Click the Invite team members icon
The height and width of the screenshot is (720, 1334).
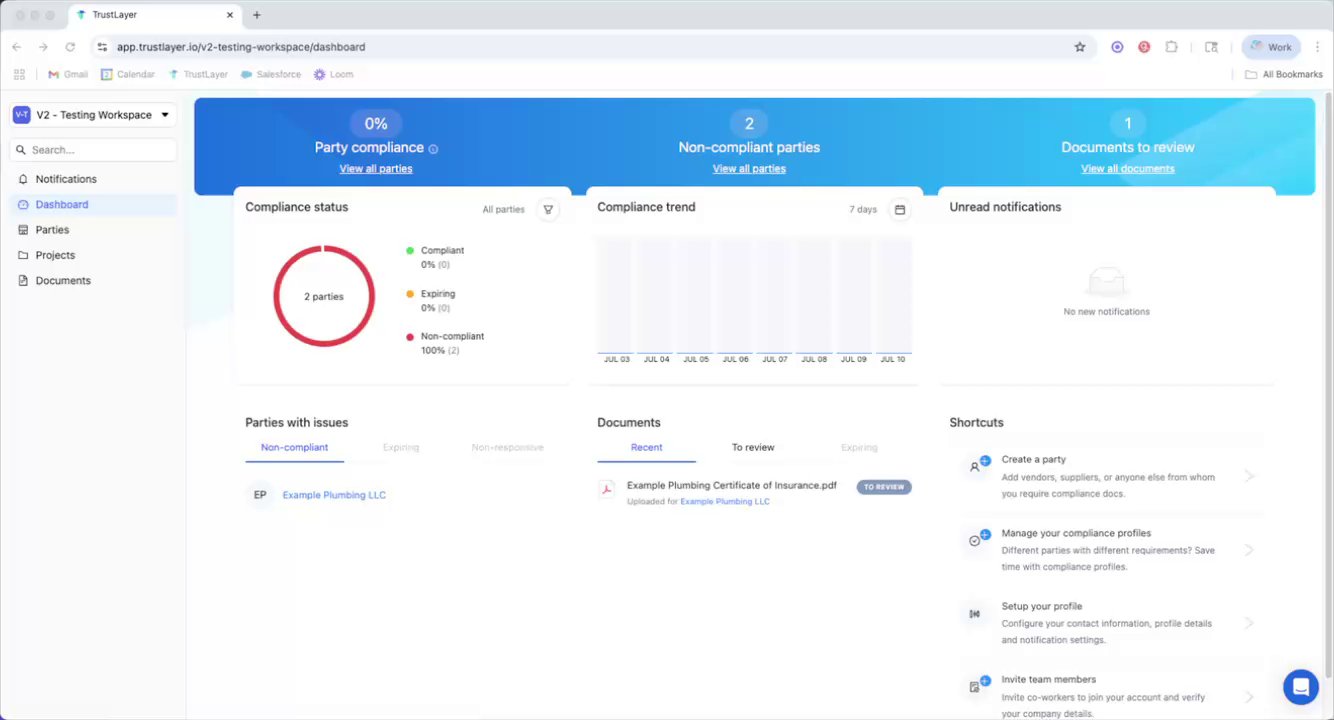click(x=978, y=685)
